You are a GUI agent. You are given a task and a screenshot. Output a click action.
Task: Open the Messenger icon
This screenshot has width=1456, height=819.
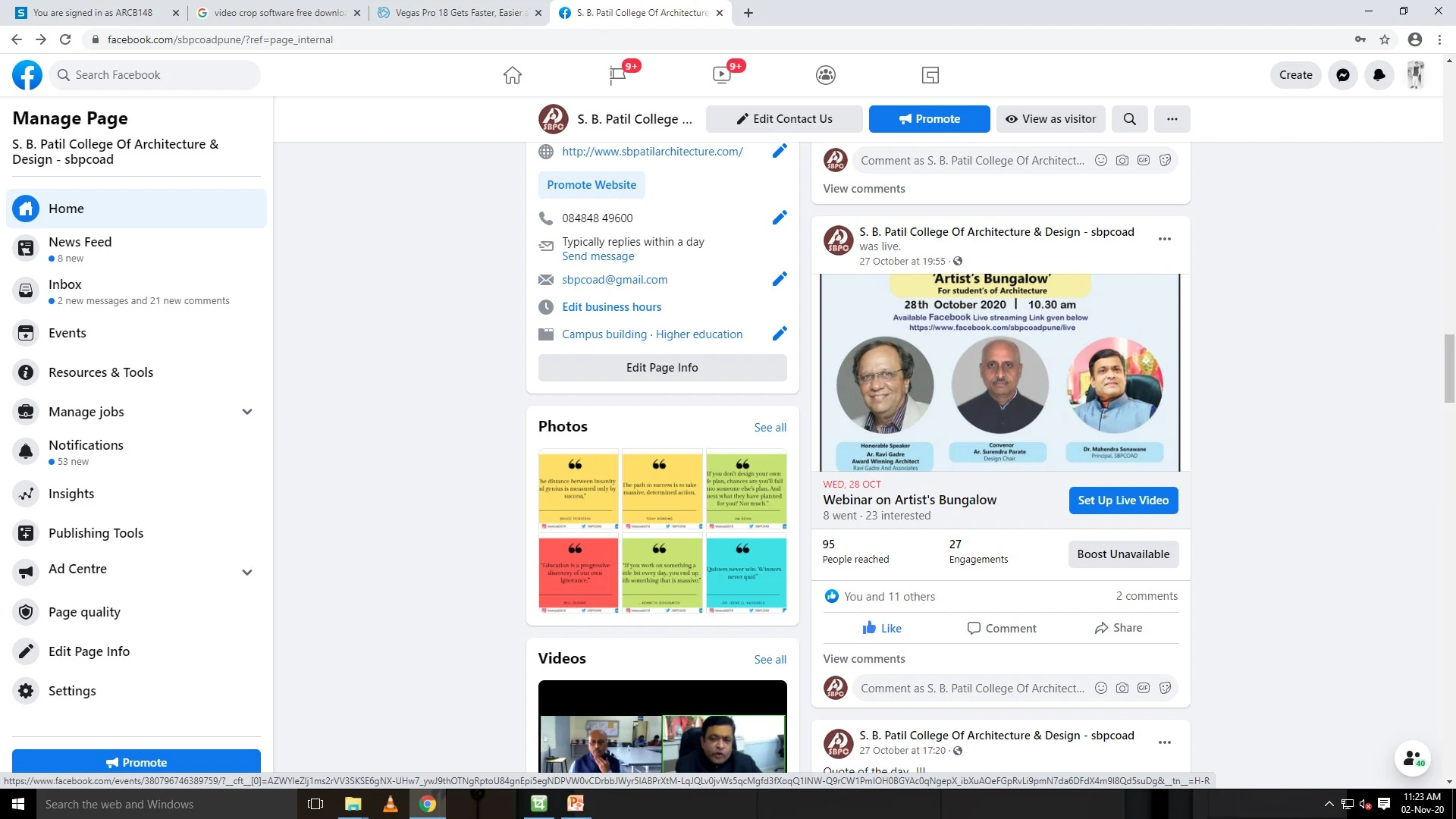[x=1343, y=75]
